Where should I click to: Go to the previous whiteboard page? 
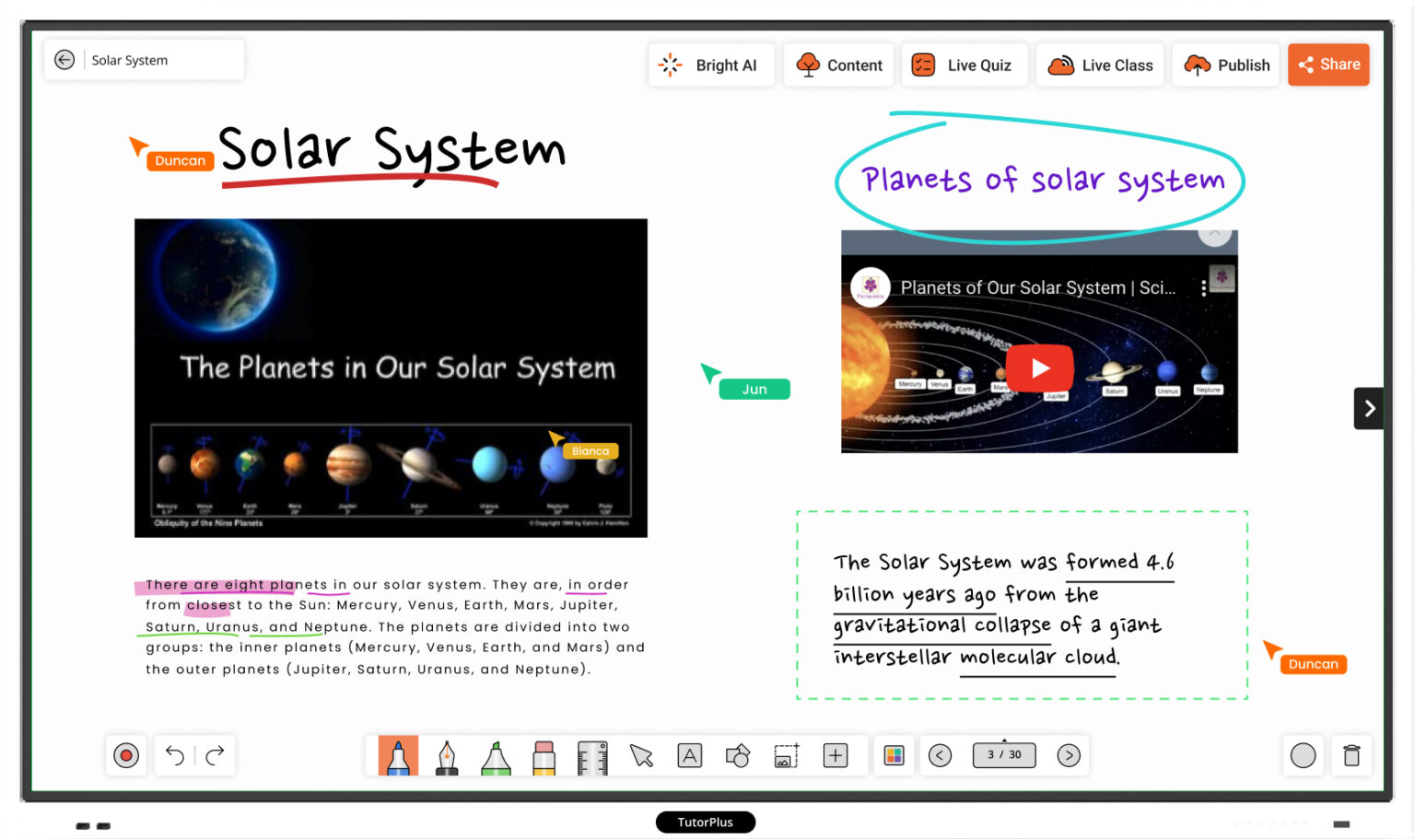[x=940, y=755]
